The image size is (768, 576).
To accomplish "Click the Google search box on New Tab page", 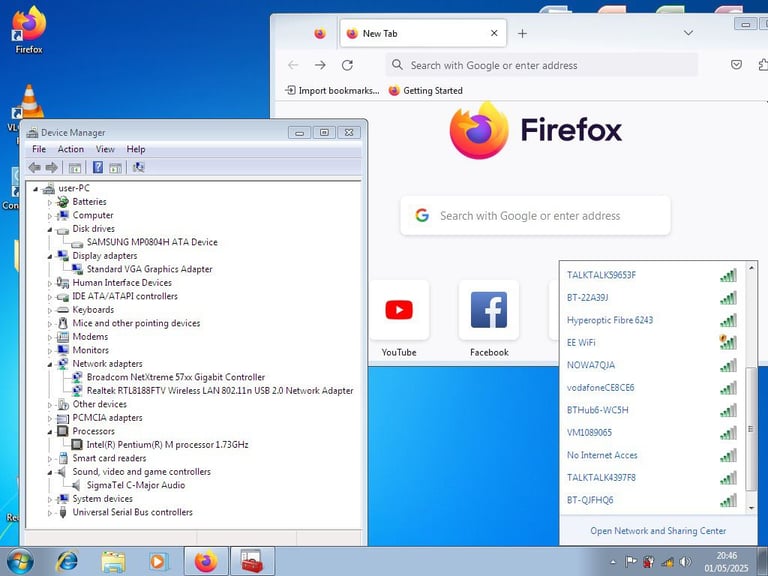I will pos(535,216).
